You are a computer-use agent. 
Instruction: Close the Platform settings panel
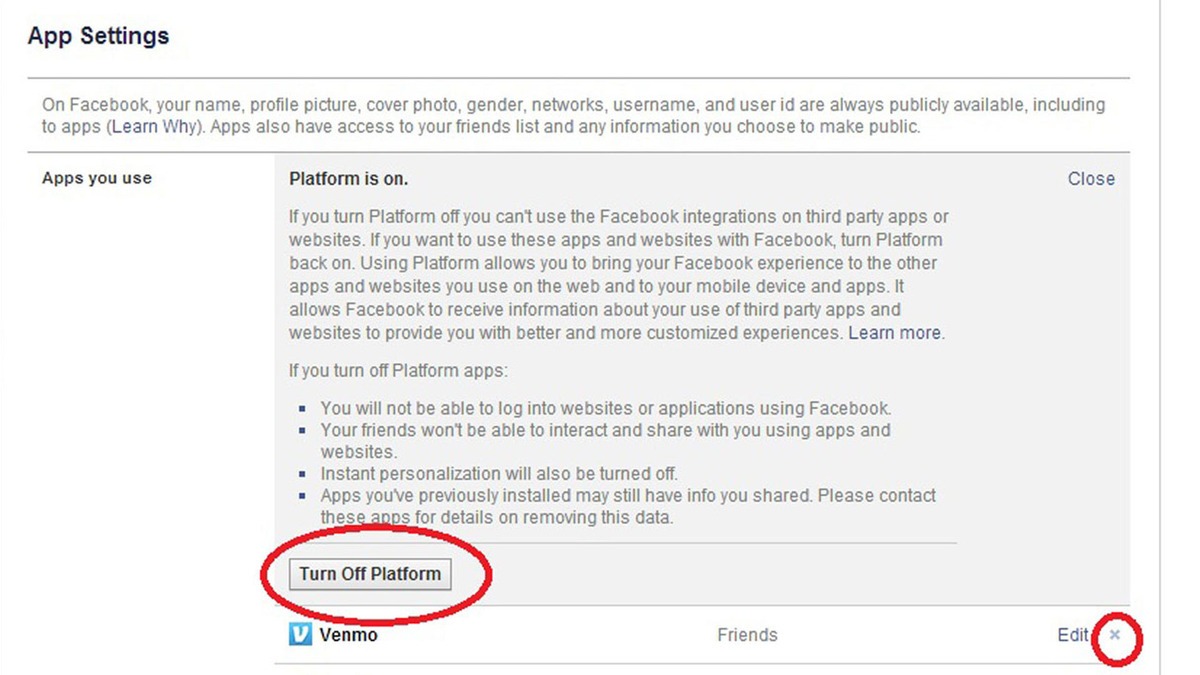[x=1090, y=179]
